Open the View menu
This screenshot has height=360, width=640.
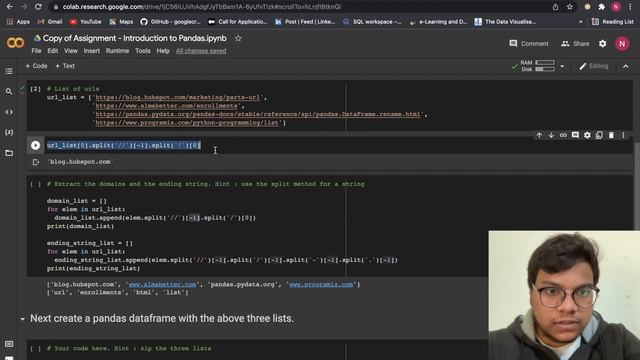point(71,51)
